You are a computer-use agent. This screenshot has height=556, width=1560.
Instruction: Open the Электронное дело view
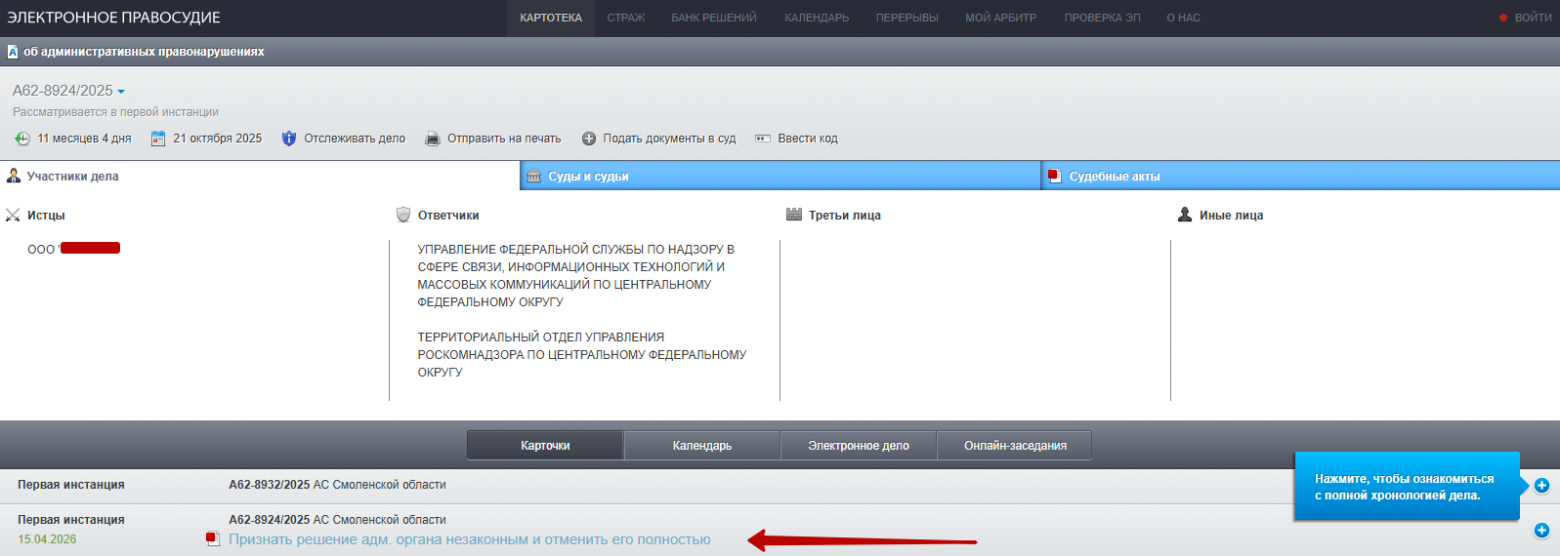tap(858, 445)
